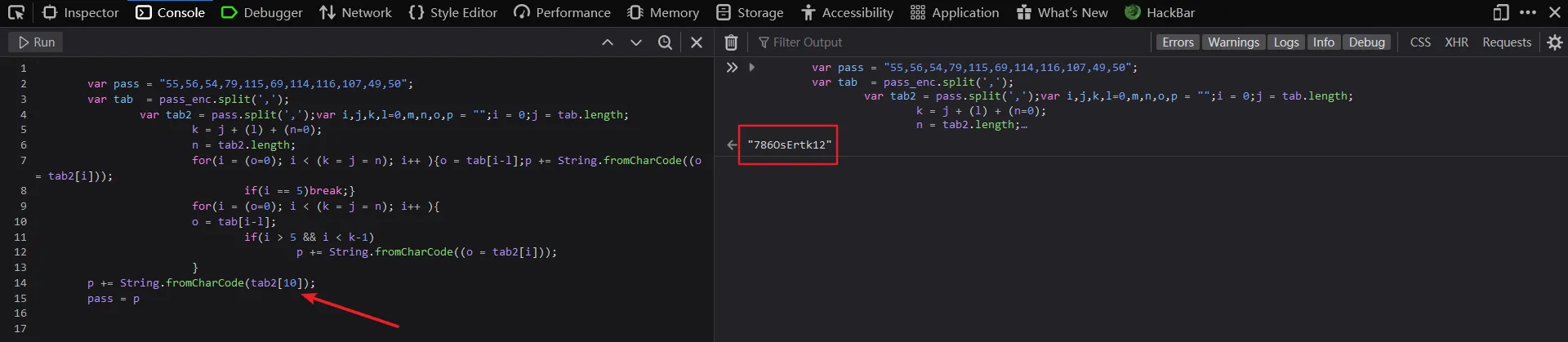The width and height of the screenshot is (1568, 342).
Task: Run the code in the editor
Action: [x=36, y=42]
